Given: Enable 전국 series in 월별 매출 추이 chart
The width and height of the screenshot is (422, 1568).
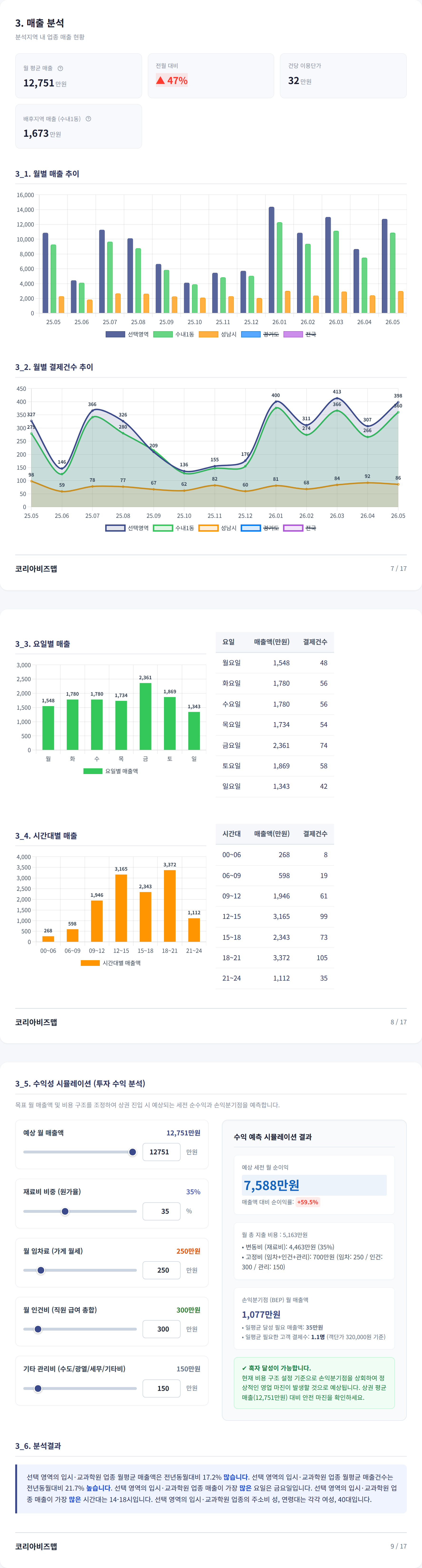Looking at the screenshot, I should 300,334.
